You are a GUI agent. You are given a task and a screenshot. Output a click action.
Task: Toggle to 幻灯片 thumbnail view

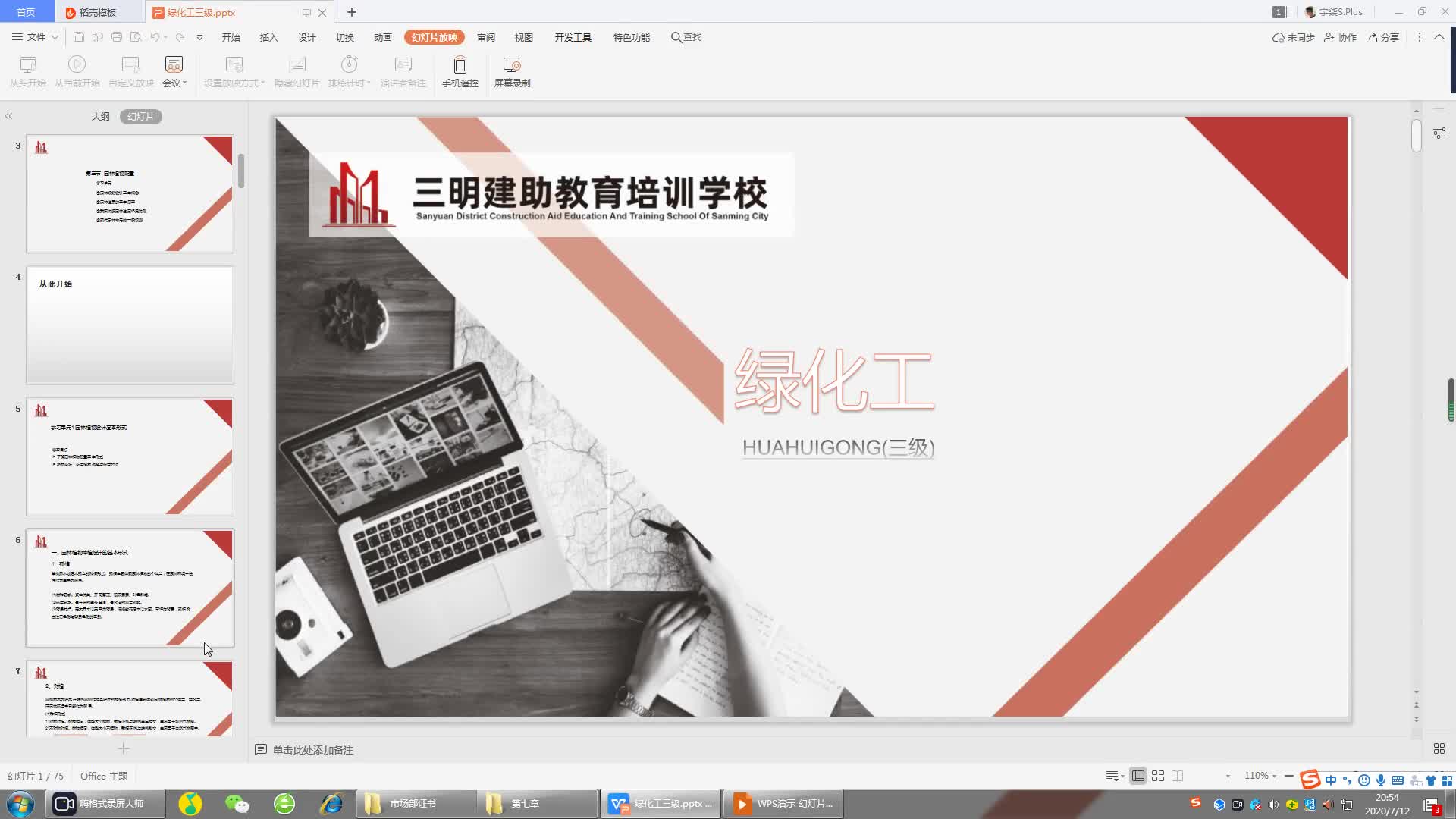coord(140,116)
